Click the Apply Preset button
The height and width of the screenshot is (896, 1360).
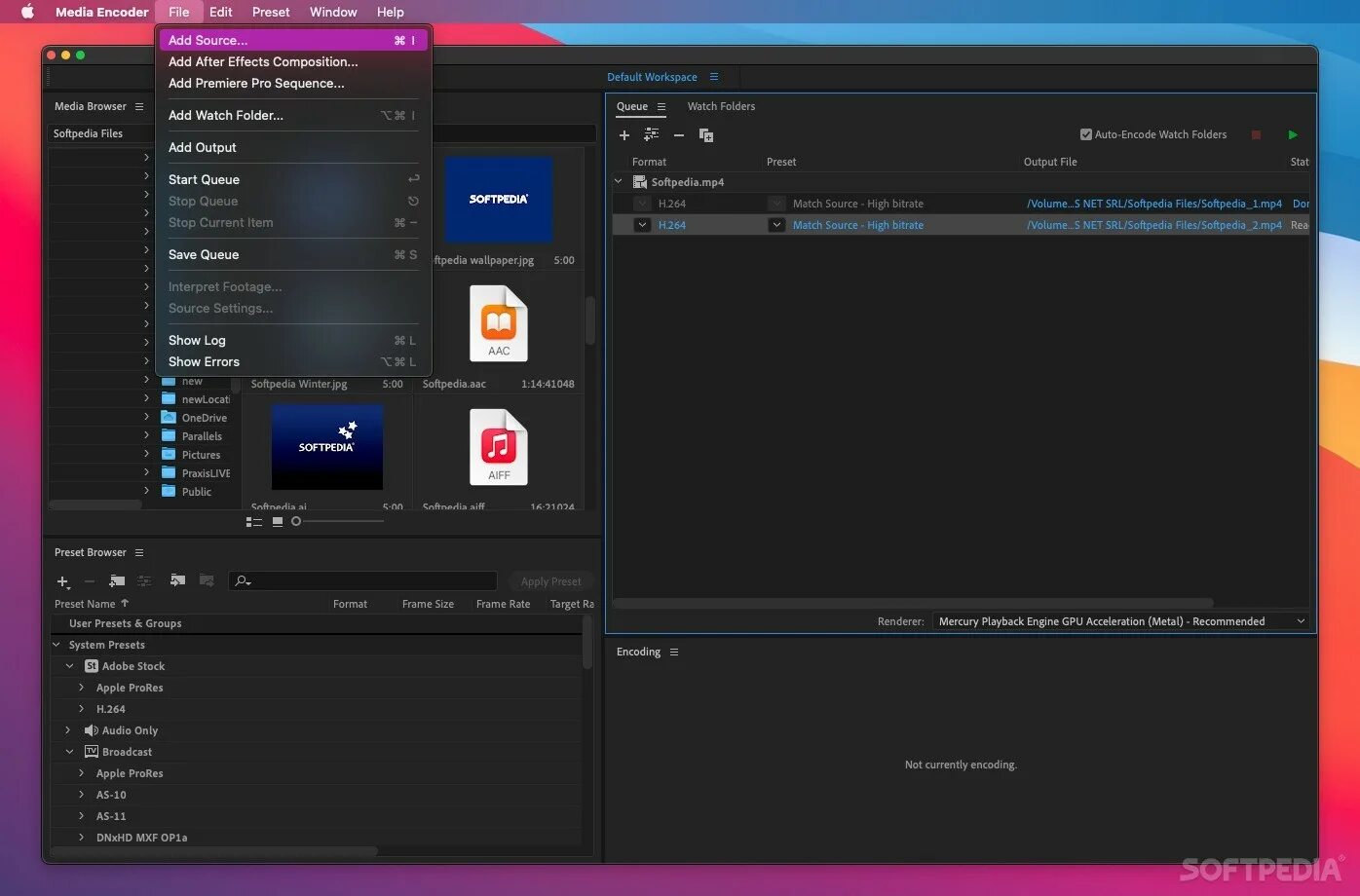(x=550, y=581)
